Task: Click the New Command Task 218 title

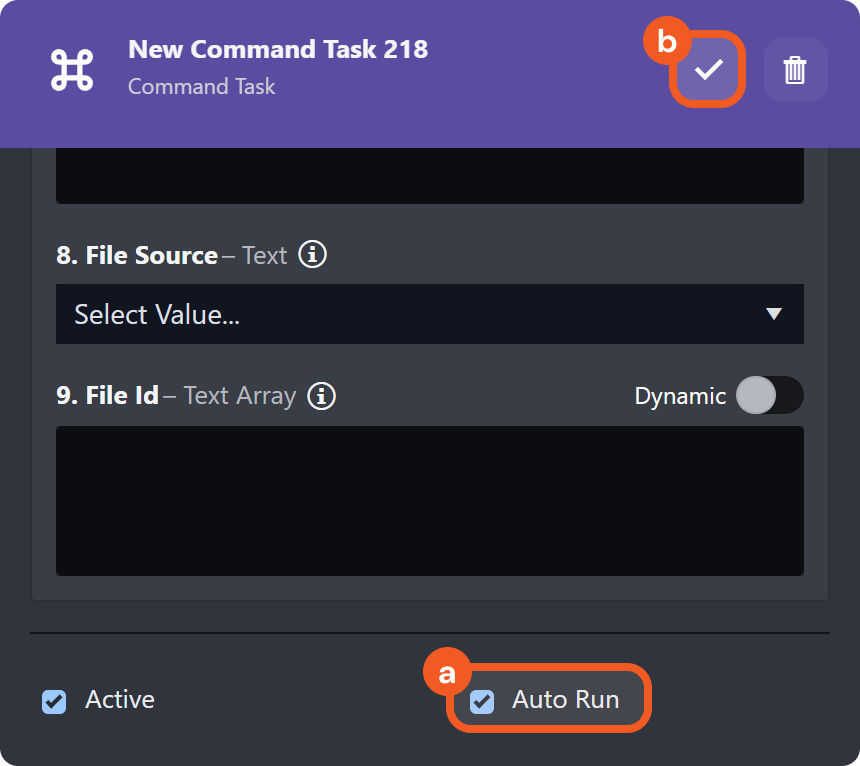Action: (x=278, y=49)
